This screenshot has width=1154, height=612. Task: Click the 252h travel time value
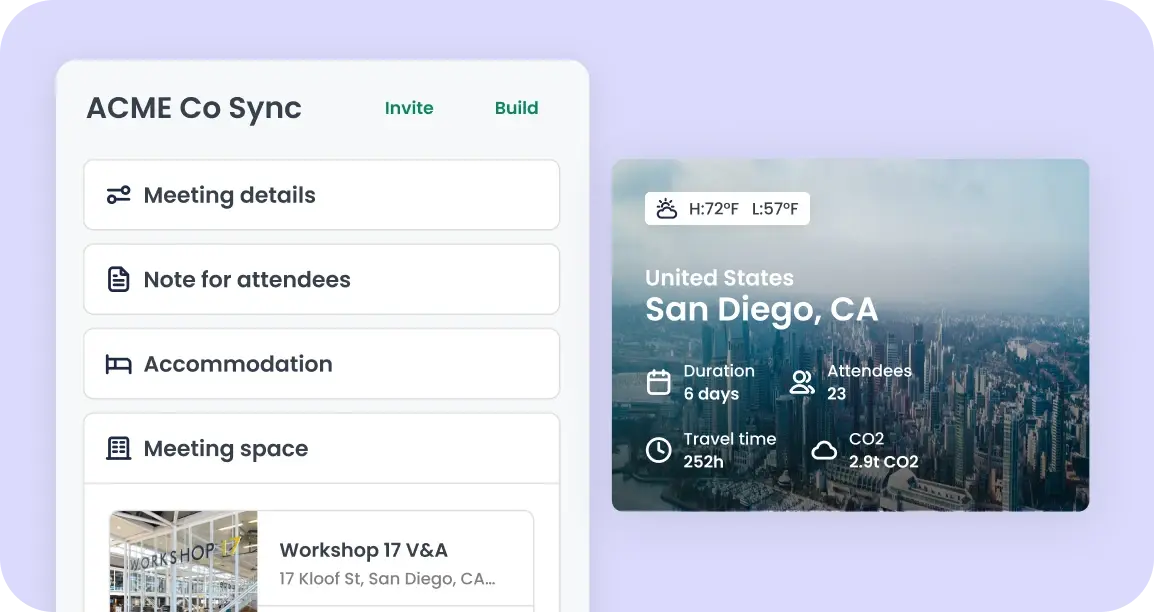[704, 462]
